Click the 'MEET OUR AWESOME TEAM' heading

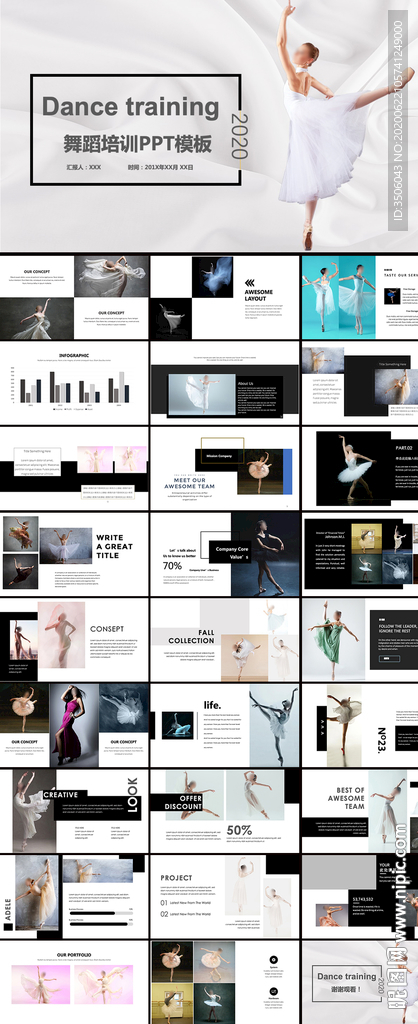tap(189, 483)
